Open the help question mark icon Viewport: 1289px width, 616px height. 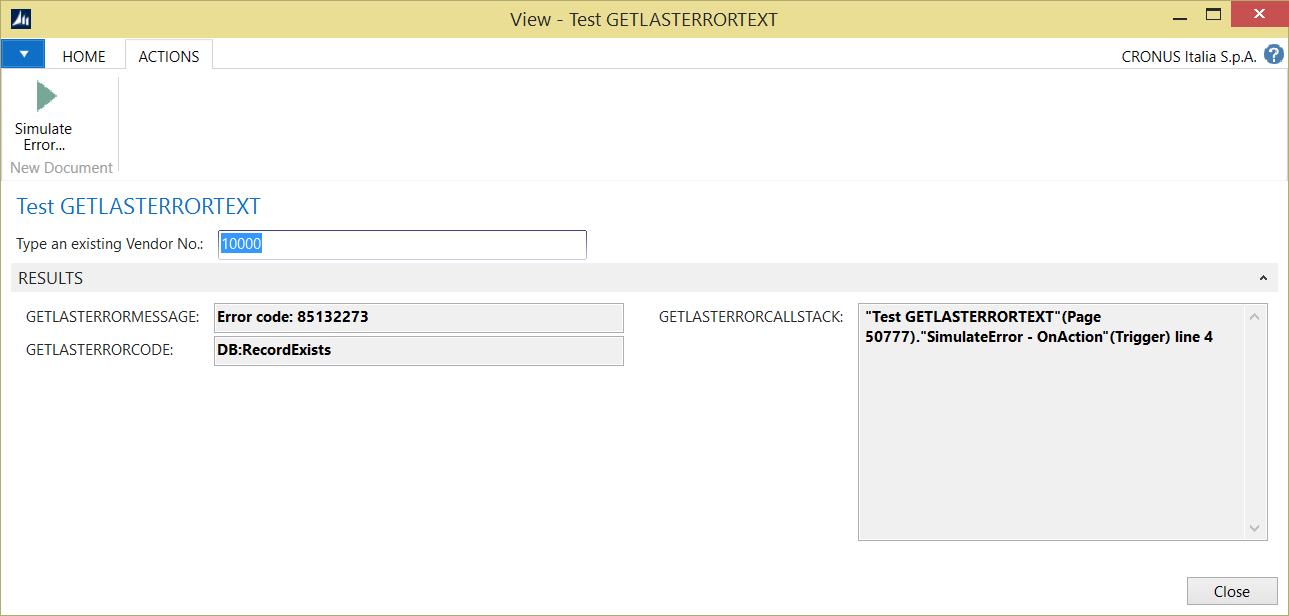pyautogui.click(x=1273, y=55)
